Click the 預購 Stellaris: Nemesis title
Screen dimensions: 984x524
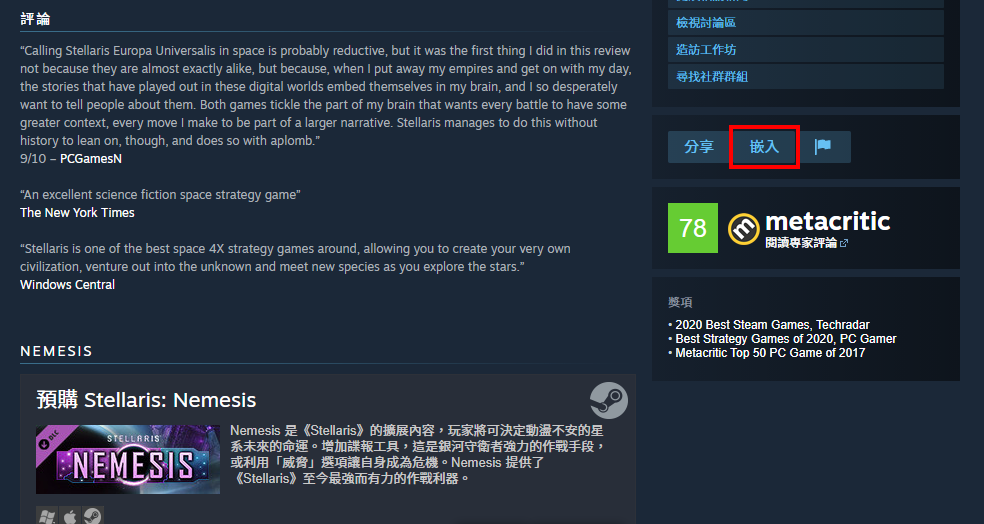click(146, 400)
